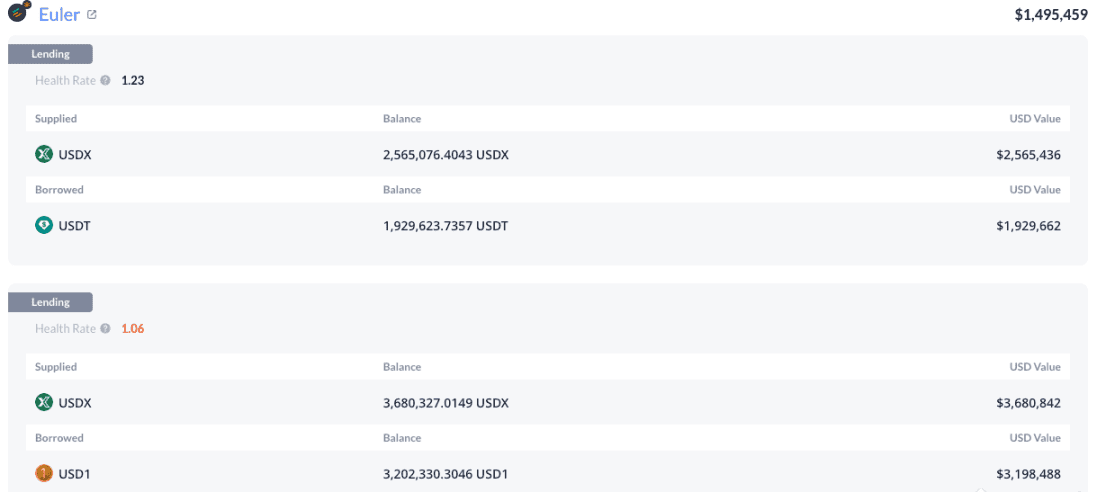Select the first Lending tab label
Screen dimensions: 1095x492
tap(50, 54)
